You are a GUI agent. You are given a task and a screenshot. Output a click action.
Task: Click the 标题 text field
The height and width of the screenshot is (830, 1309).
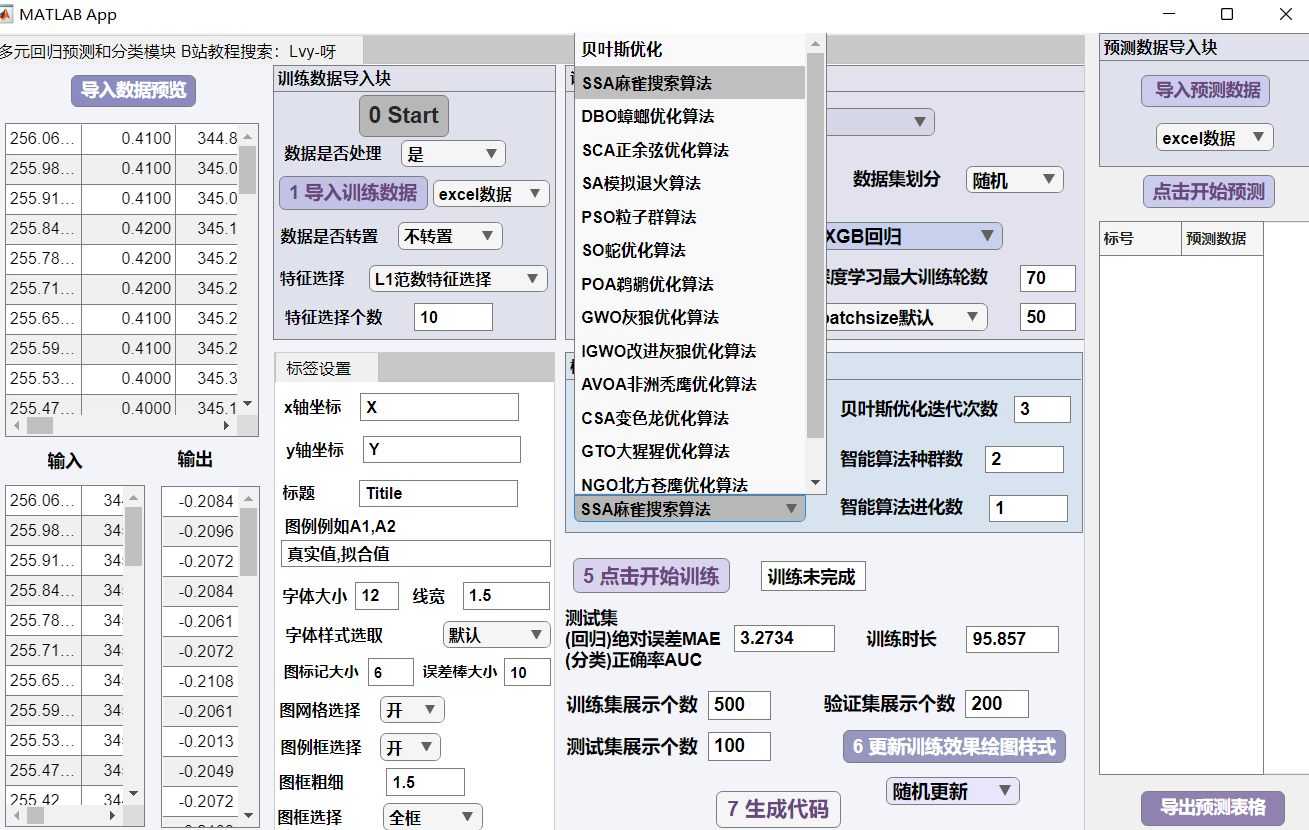pos(437,493)
